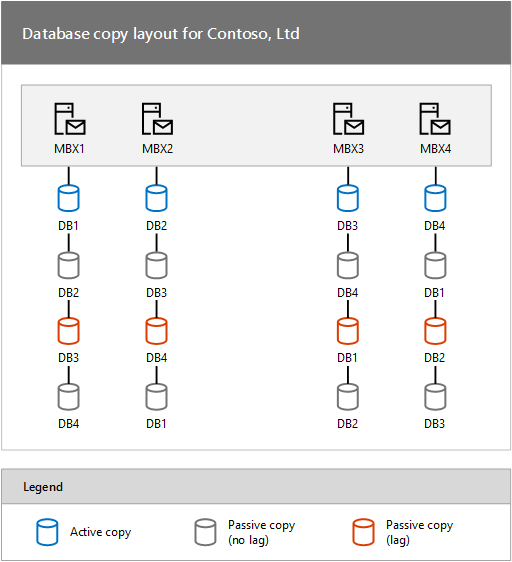The image size is (512, 562).
Task: Click the Passive copy (lag) legend text
Action: click(419, 533)
